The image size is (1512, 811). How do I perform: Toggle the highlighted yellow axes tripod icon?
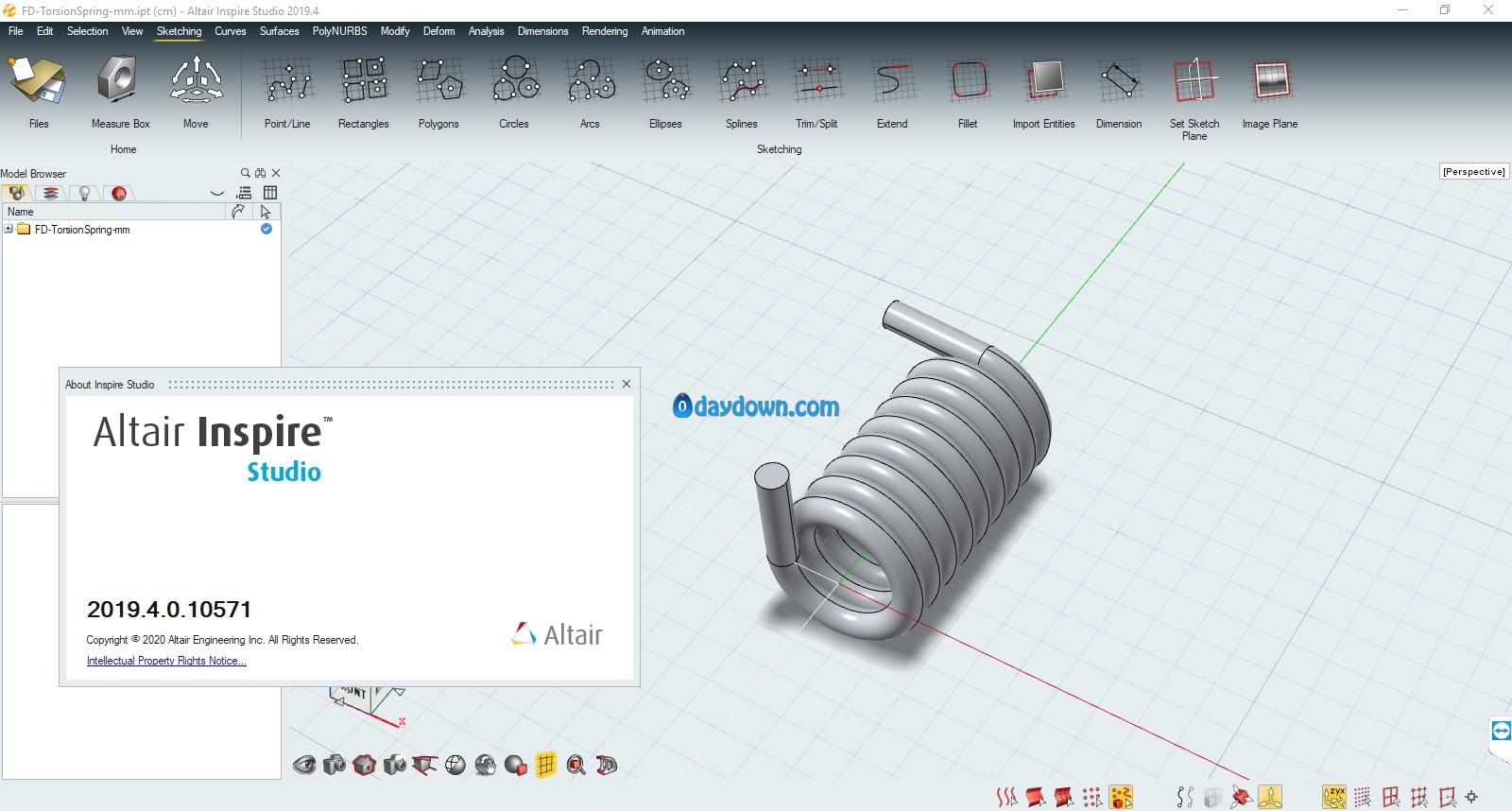(1271, 798)
